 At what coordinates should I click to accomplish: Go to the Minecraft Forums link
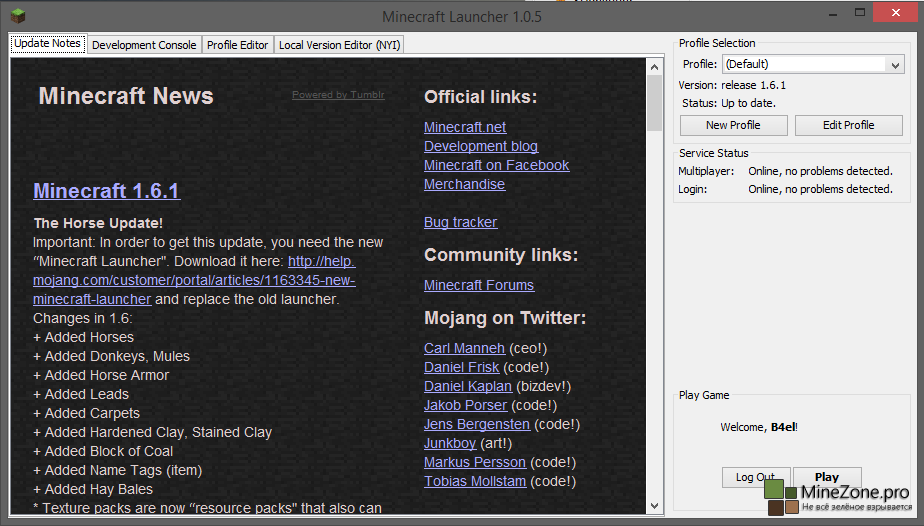(x=479, y=285)
